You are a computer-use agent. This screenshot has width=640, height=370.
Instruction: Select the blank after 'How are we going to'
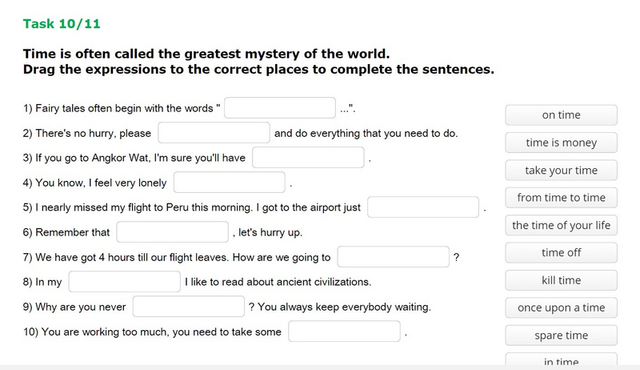click(393, 257)
